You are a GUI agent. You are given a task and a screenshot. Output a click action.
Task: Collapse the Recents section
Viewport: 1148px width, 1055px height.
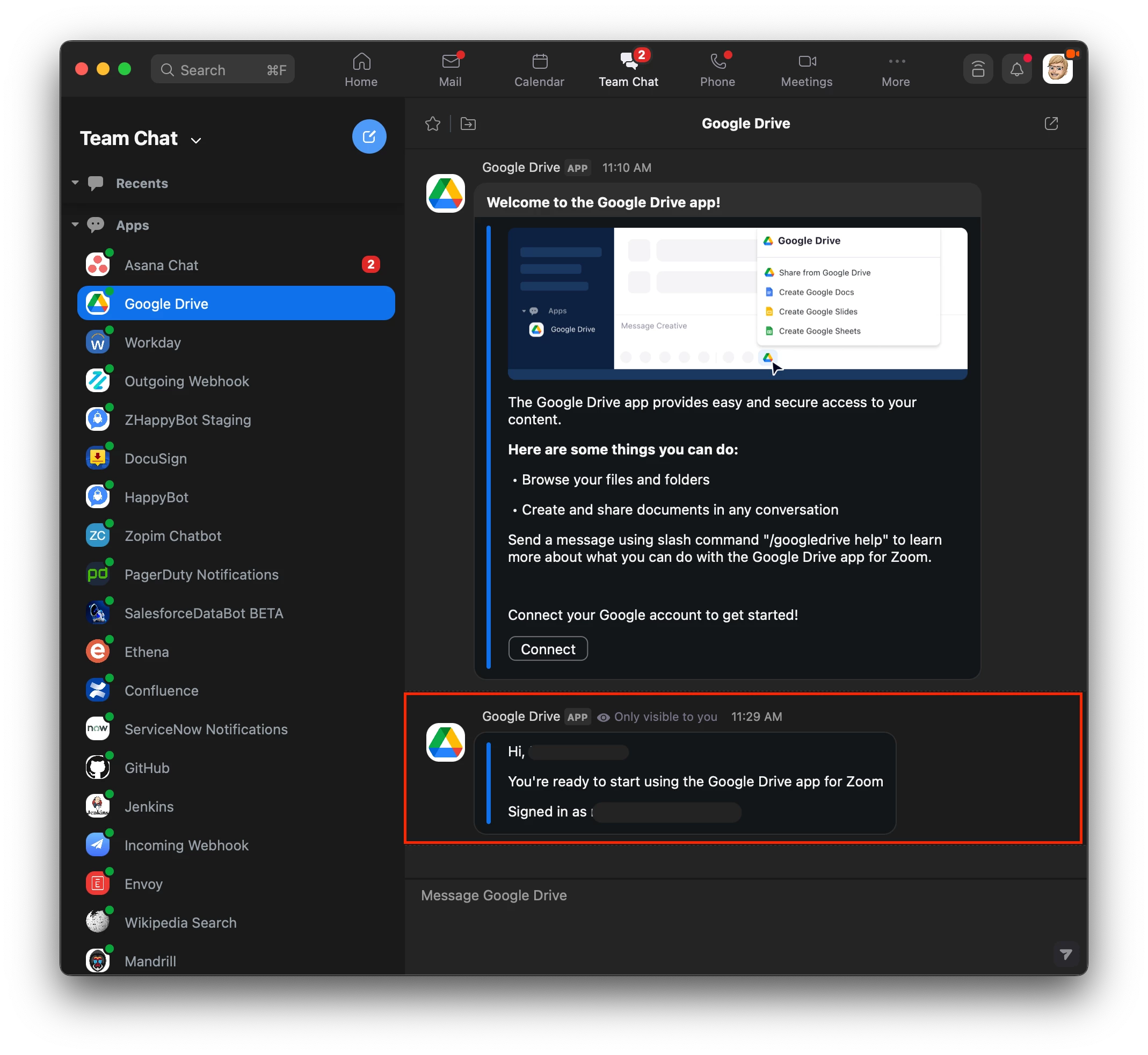tap(75, 183)
